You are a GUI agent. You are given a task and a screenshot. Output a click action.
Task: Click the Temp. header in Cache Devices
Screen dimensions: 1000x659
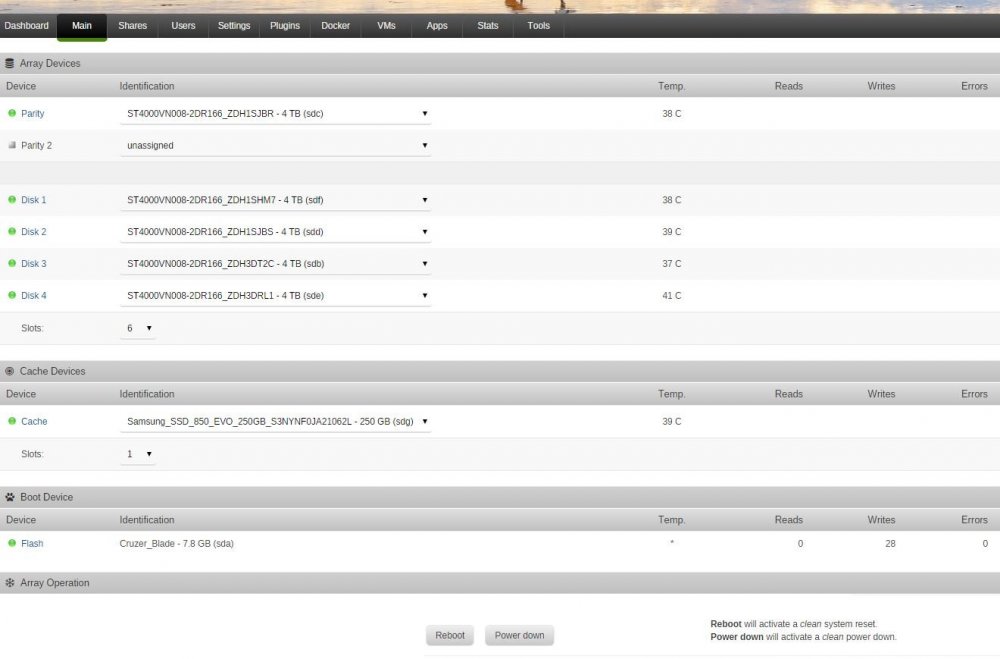click(x=672, y=394)
